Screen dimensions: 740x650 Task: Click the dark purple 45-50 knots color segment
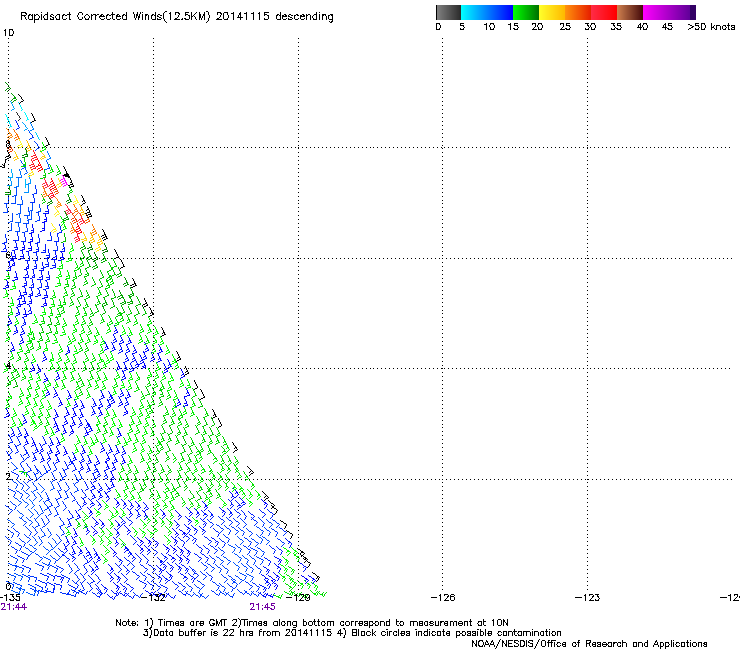coord(682,12)
